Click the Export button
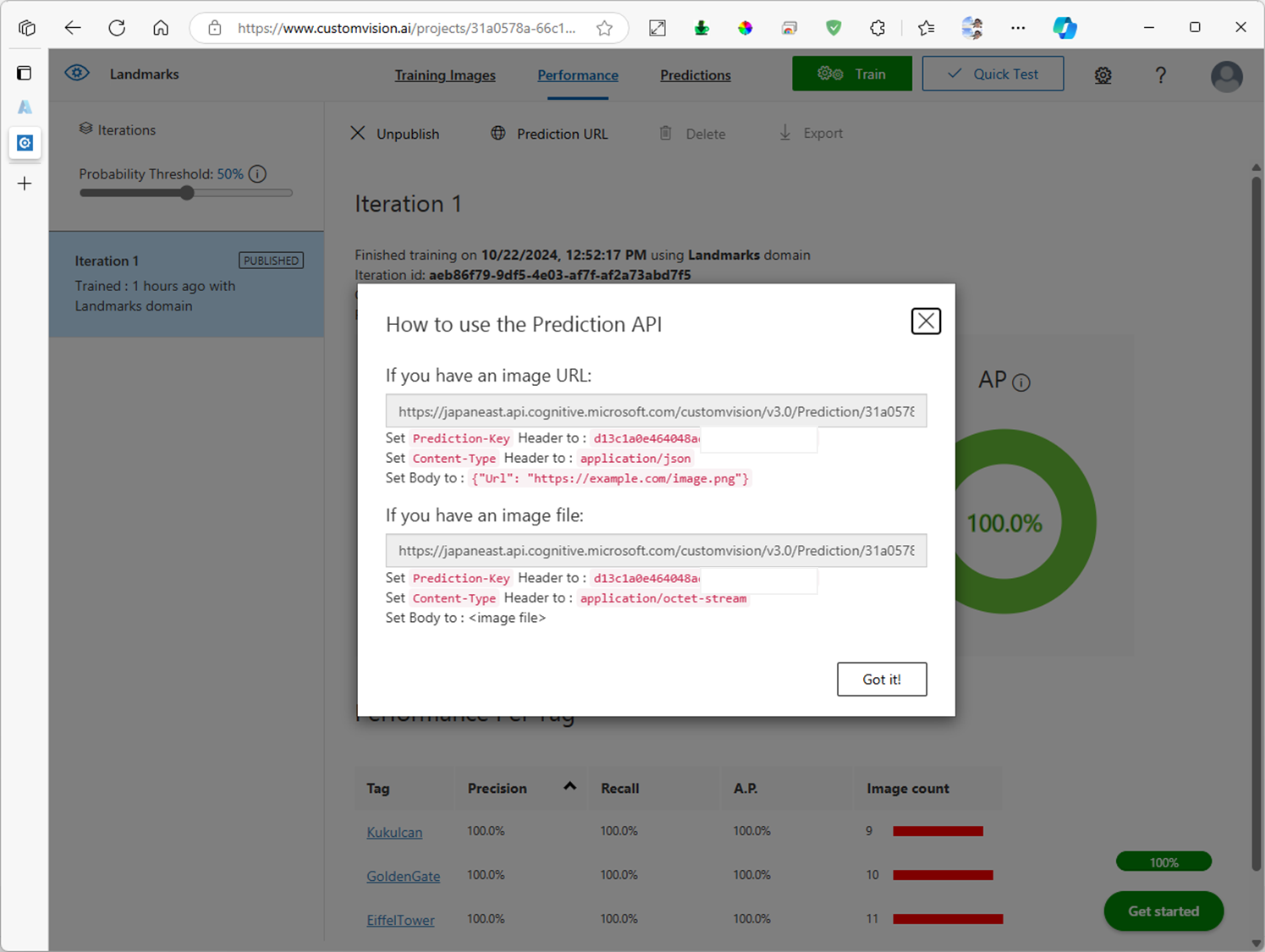This screenshot has height=952, width=1265. pos(811,133)
